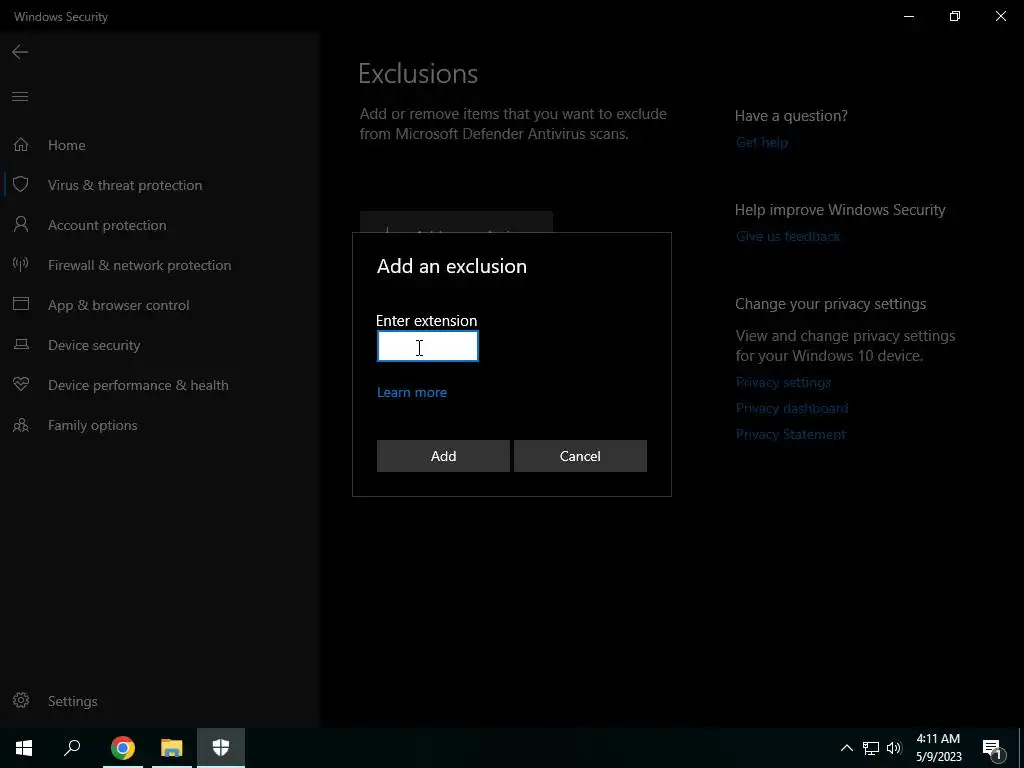Viewport: 1024px width, 768px height.
Task: Open the Windows Start menu
Action: (x=24, y=748)
